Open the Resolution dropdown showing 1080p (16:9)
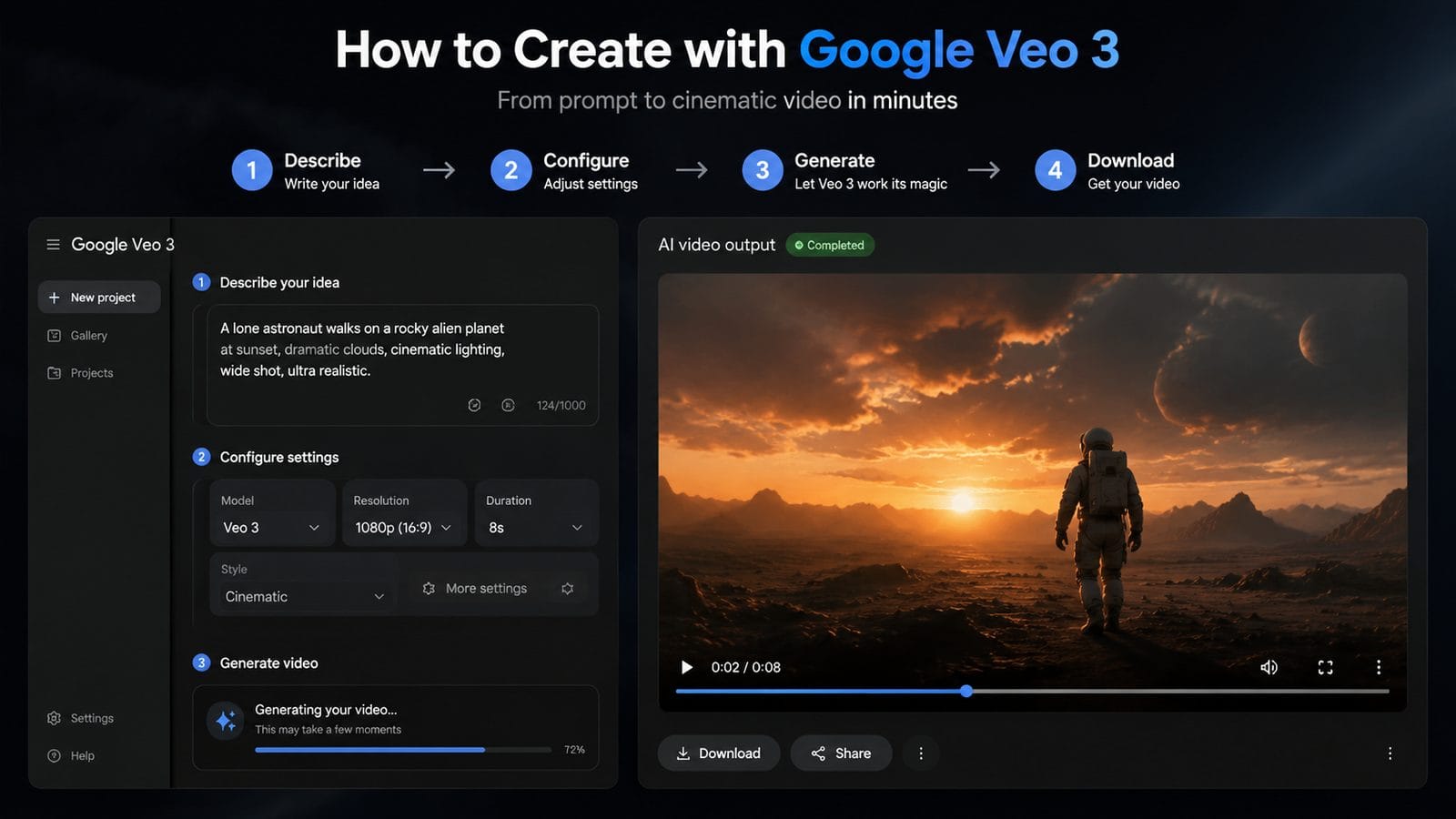 coord(404,513)
